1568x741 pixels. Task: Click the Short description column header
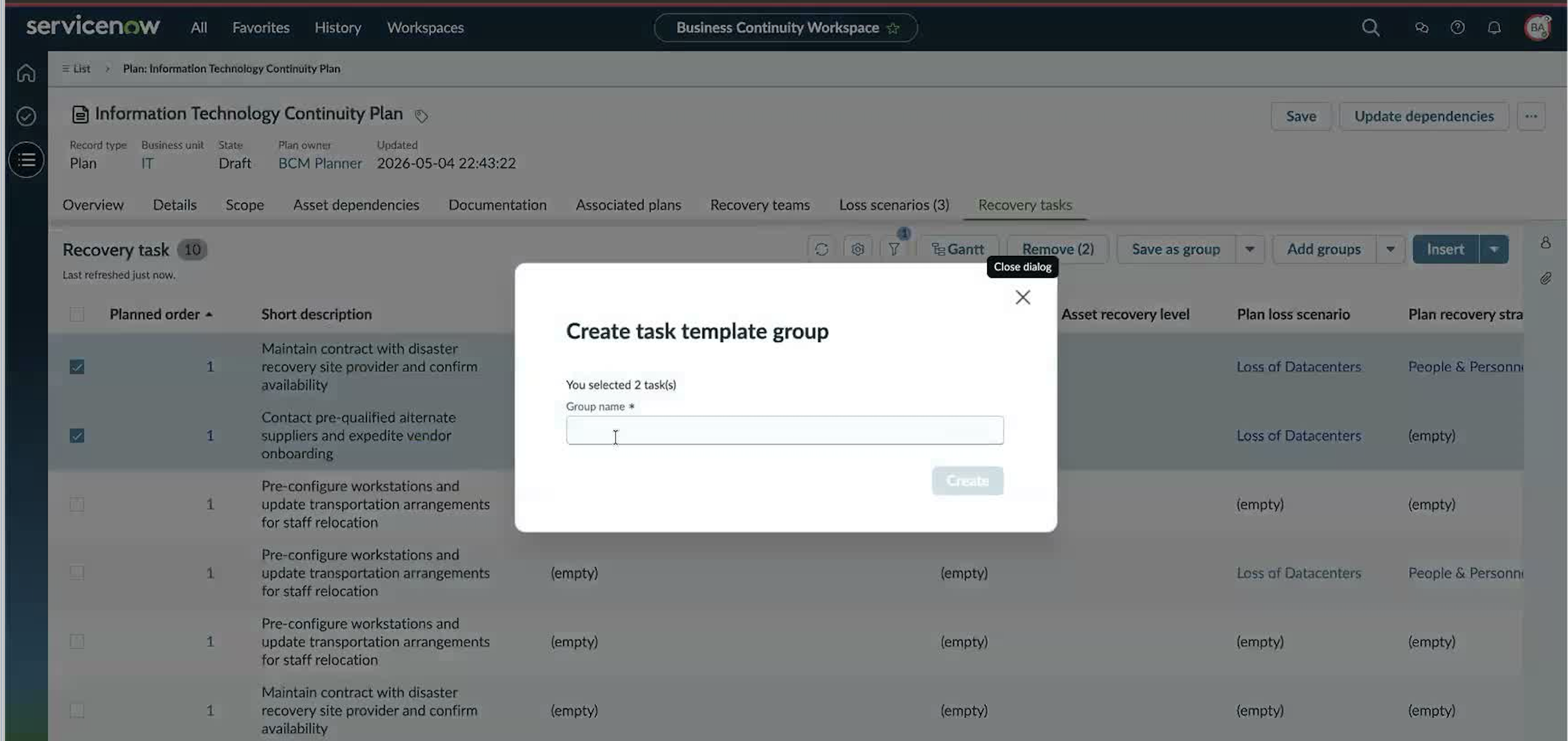pyautogui.click(x=317, y=314)
